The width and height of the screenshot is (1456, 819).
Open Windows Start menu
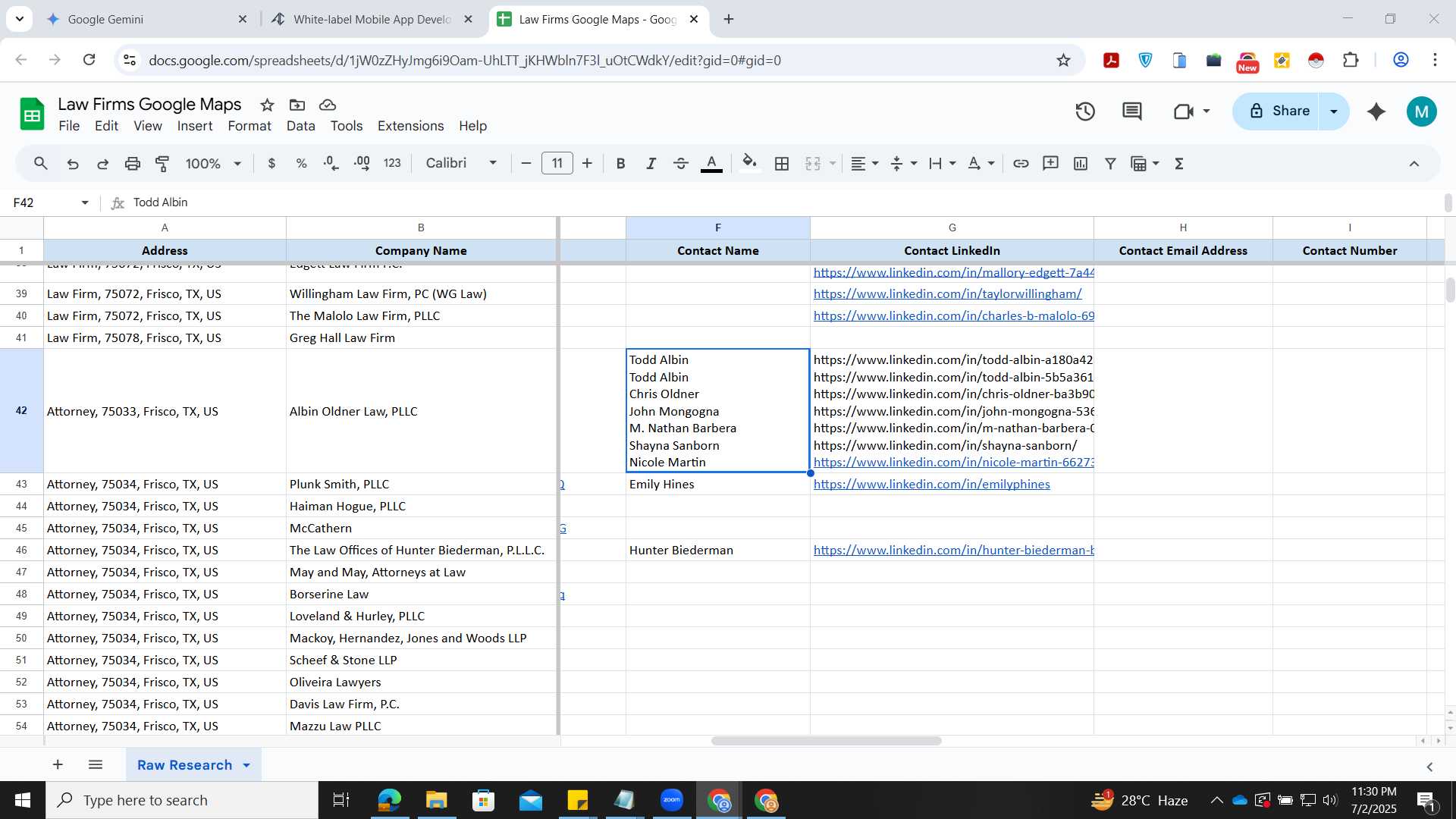pyautogui.click(x=23, y=800)
